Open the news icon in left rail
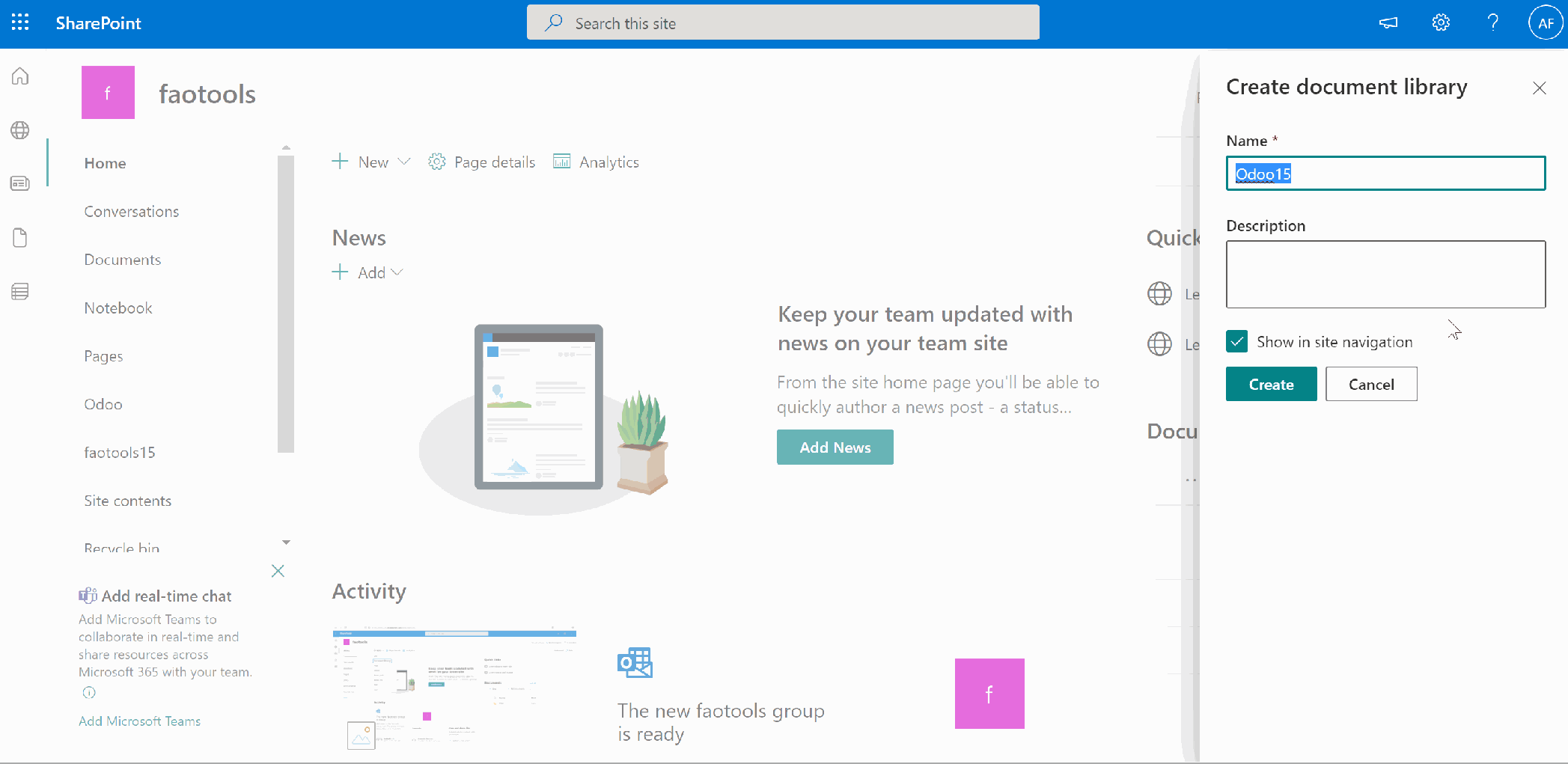 click(x=20, y=183)
